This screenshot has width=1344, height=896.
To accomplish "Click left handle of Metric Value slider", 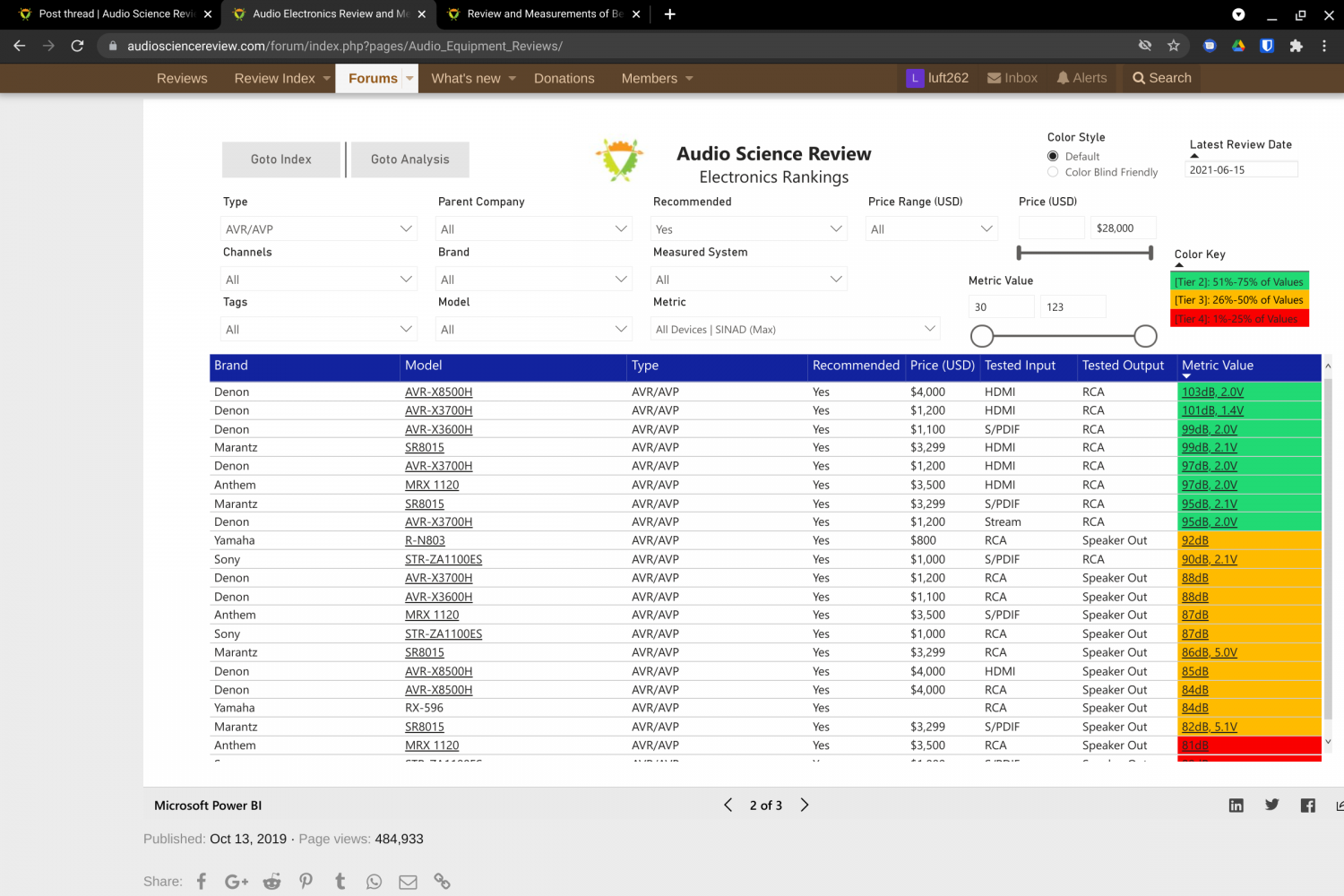I will click(x=982, y=336).
